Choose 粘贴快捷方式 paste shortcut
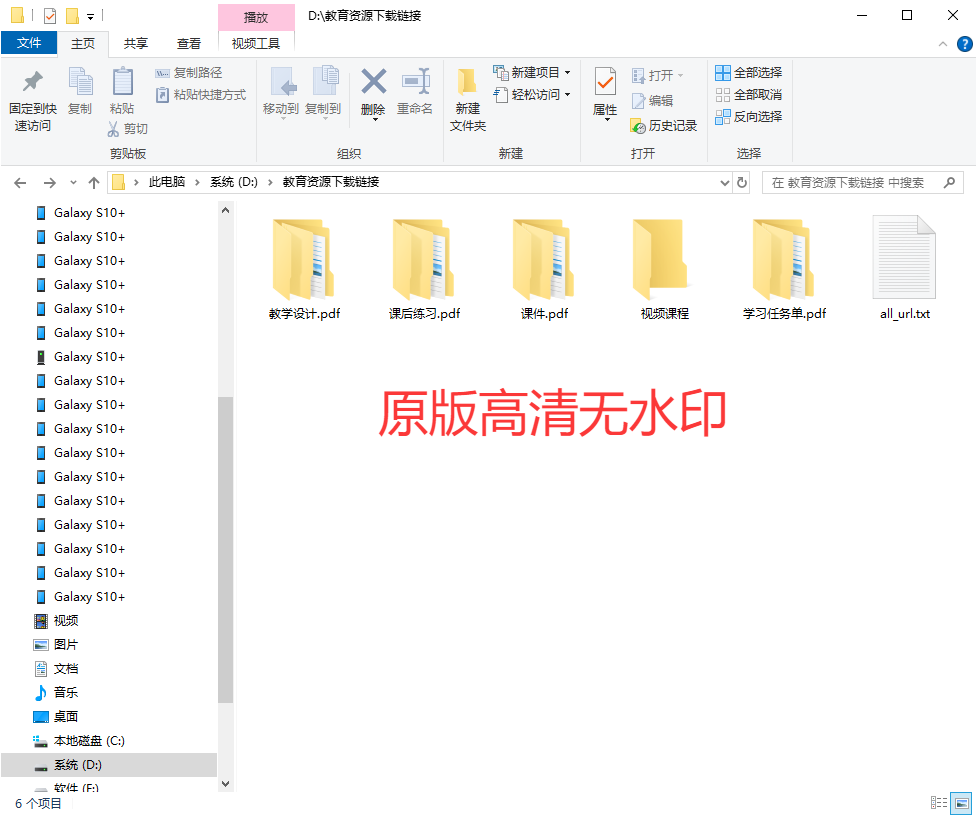 click(x=201, y=95)
